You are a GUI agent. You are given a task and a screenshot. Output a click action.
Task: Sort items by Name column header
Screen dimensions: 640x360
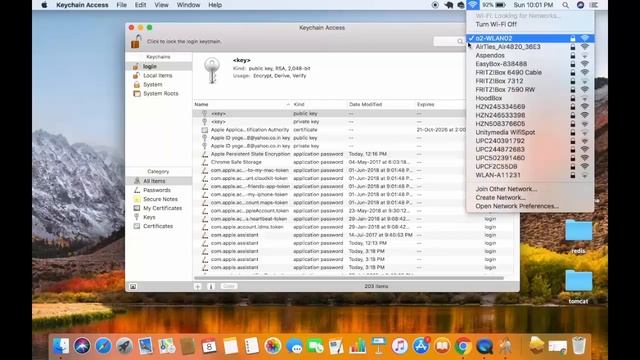pos(242,104)
